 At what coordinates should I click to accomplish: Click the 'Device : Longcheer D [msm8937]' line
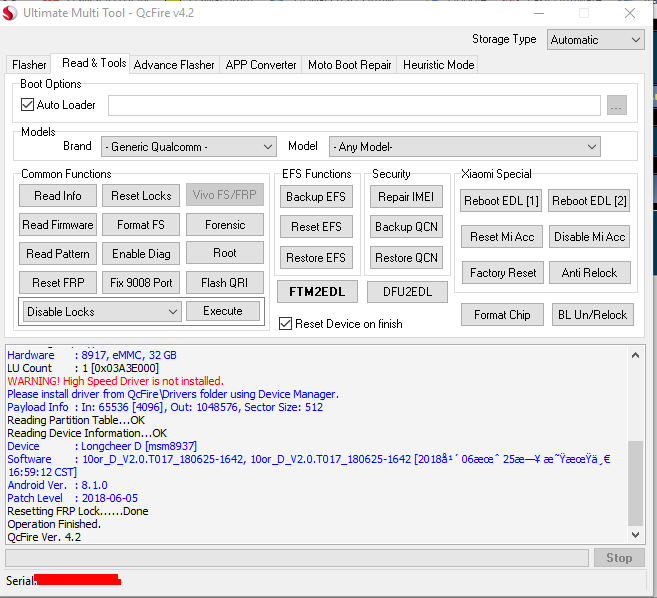102,446
